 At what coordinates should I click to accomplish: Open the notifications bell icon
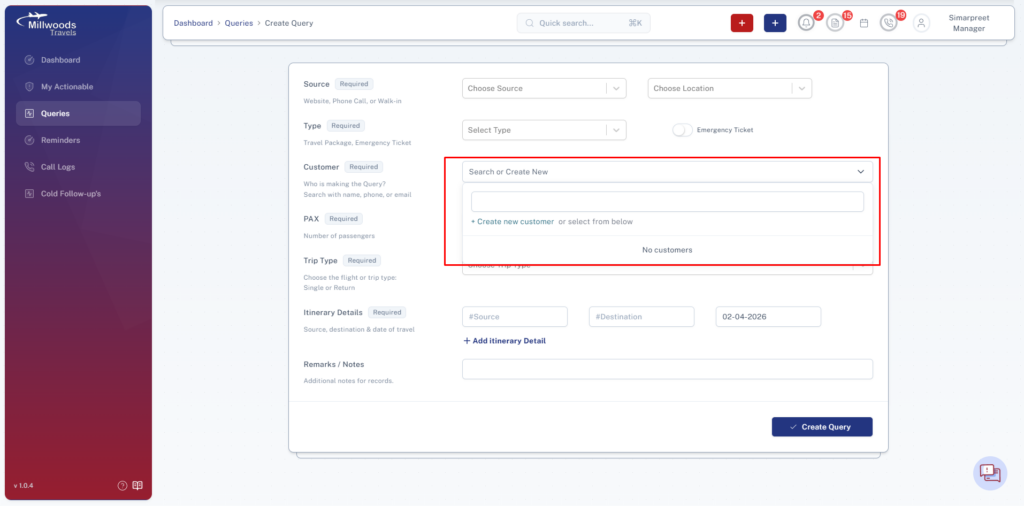(x=807, y=23)
